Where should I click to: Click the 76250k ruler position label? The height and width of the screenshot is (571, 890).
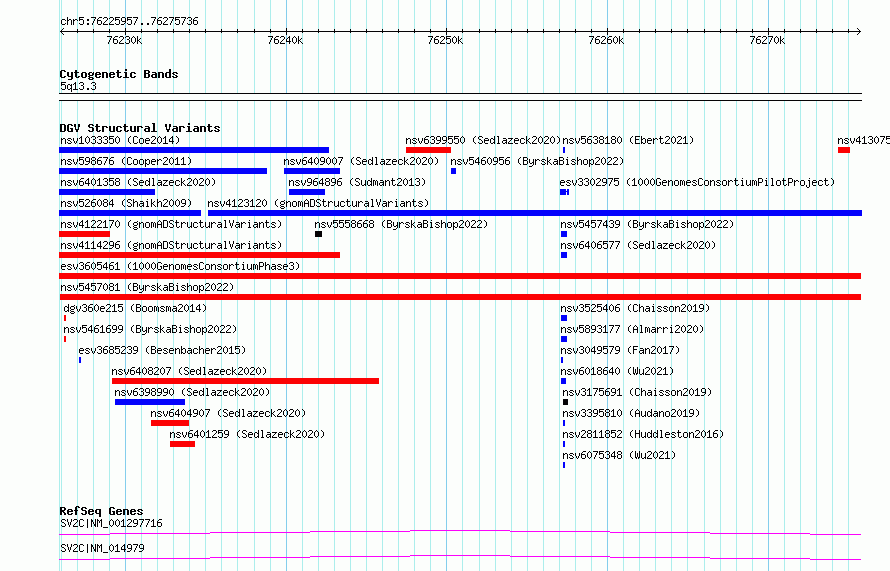pyautogui.click(x=445, y=40)
